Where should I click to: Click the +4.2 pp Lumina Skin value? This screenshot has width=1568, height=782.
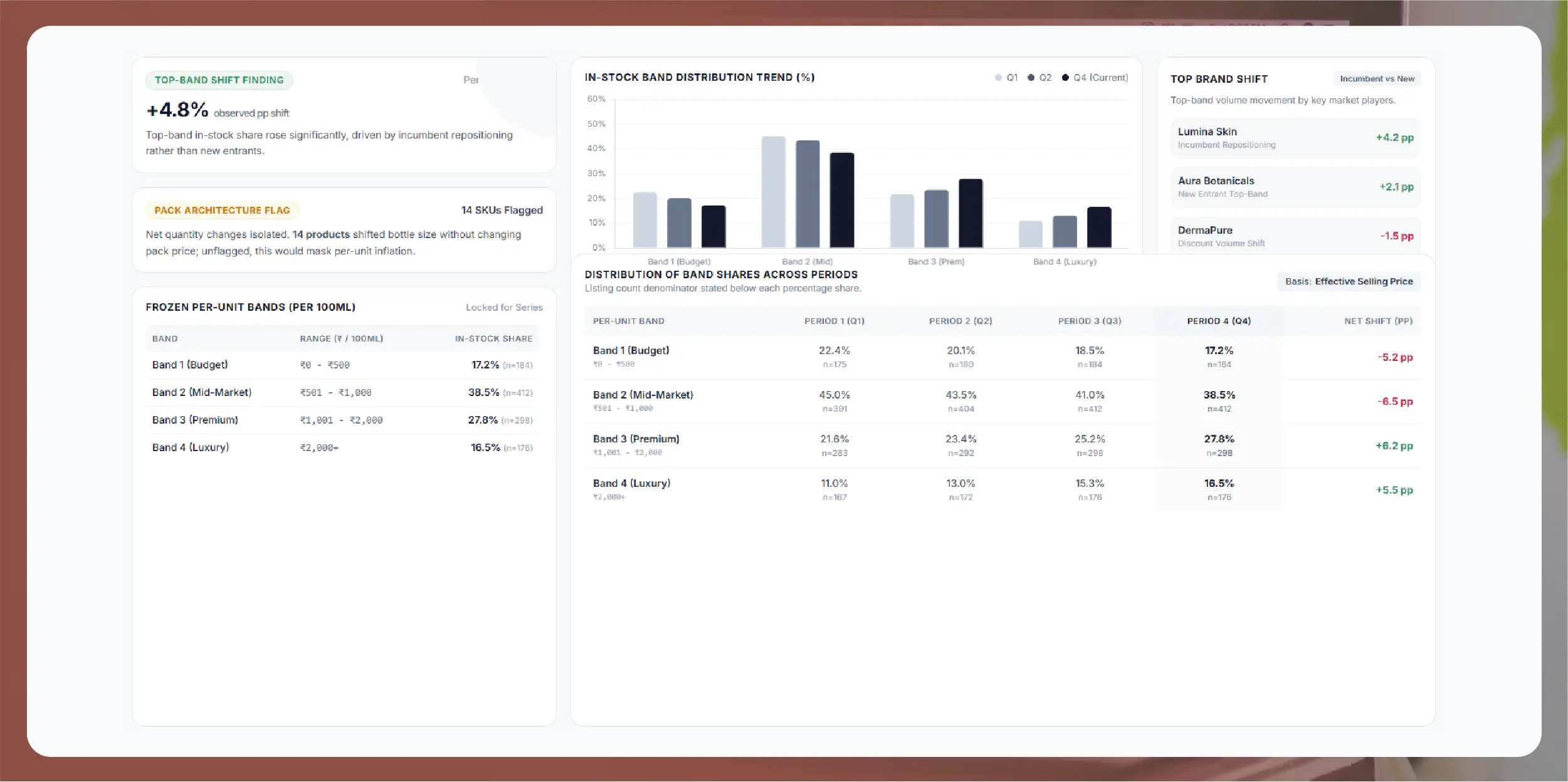click(1395, 138)
